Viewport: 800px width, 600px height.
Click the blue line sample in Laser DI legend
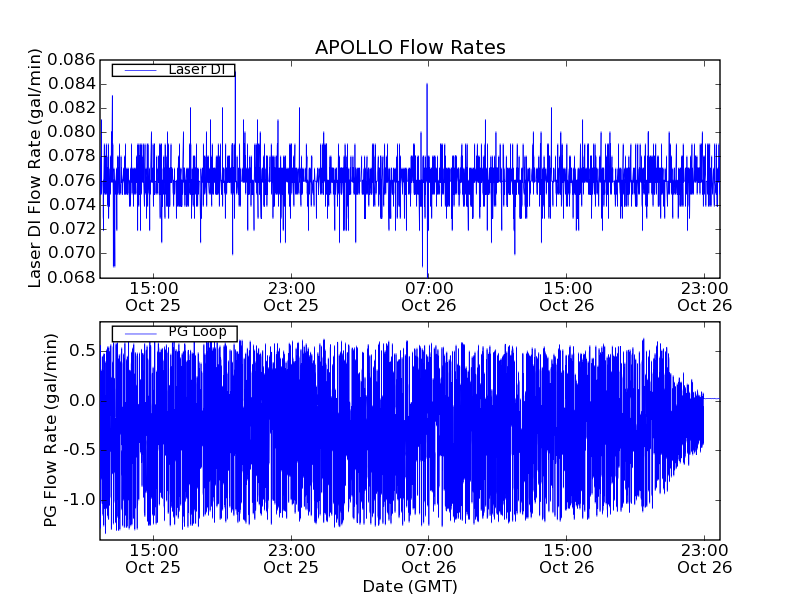coord(141,70)
